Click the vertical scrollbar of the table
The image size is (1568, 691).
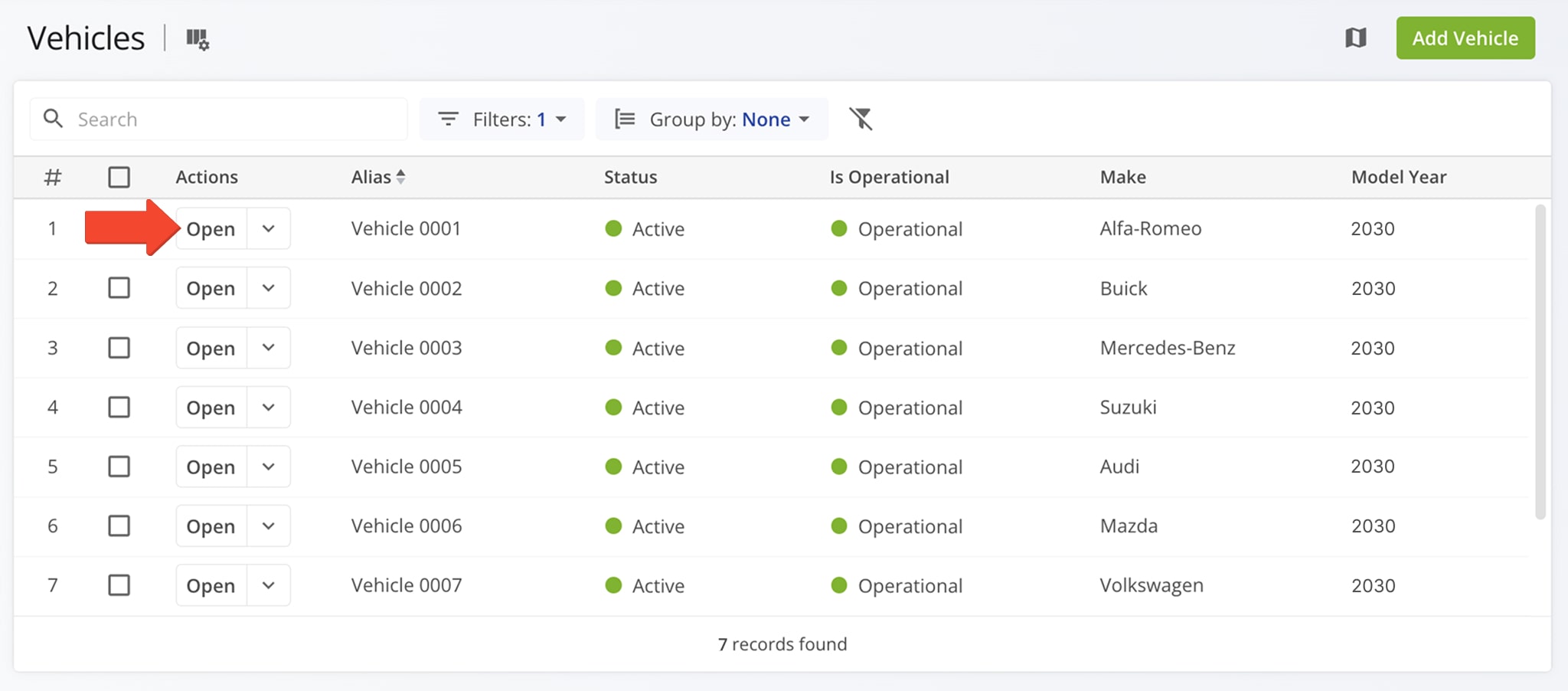click(x=1540, y=362)
